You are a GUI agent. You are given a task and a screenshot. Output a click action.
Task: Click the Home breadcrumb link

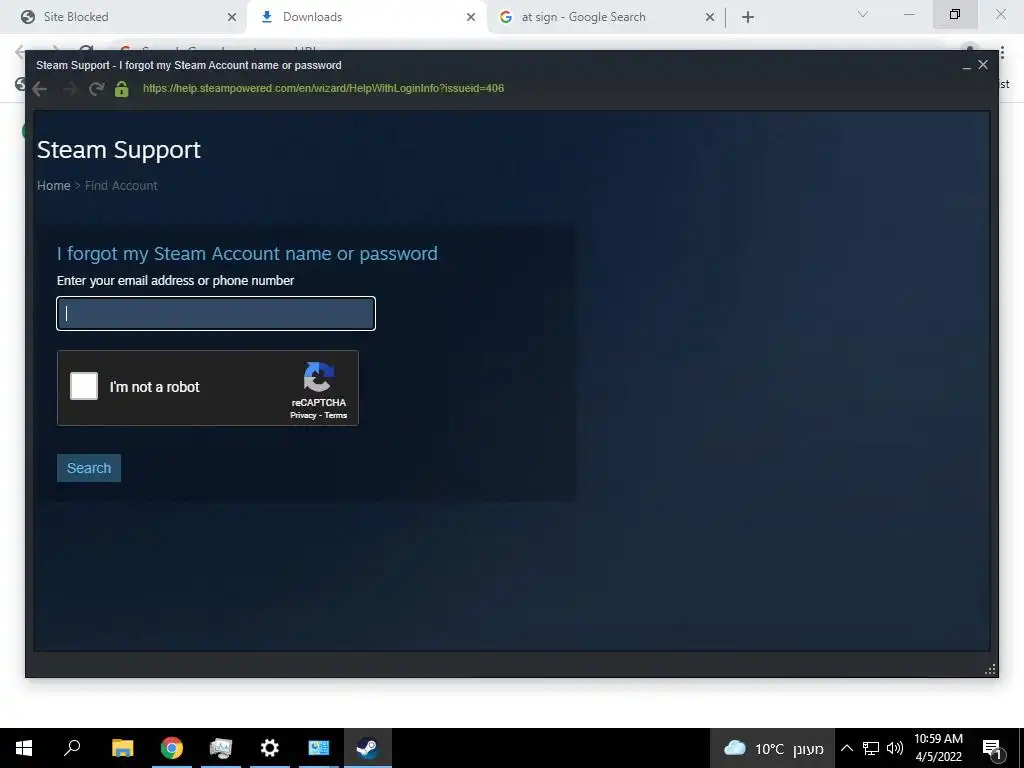(54, 185)
